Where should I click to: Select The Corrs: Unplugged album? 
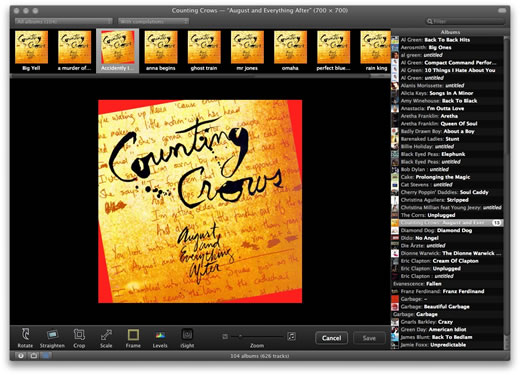[447, 215]
